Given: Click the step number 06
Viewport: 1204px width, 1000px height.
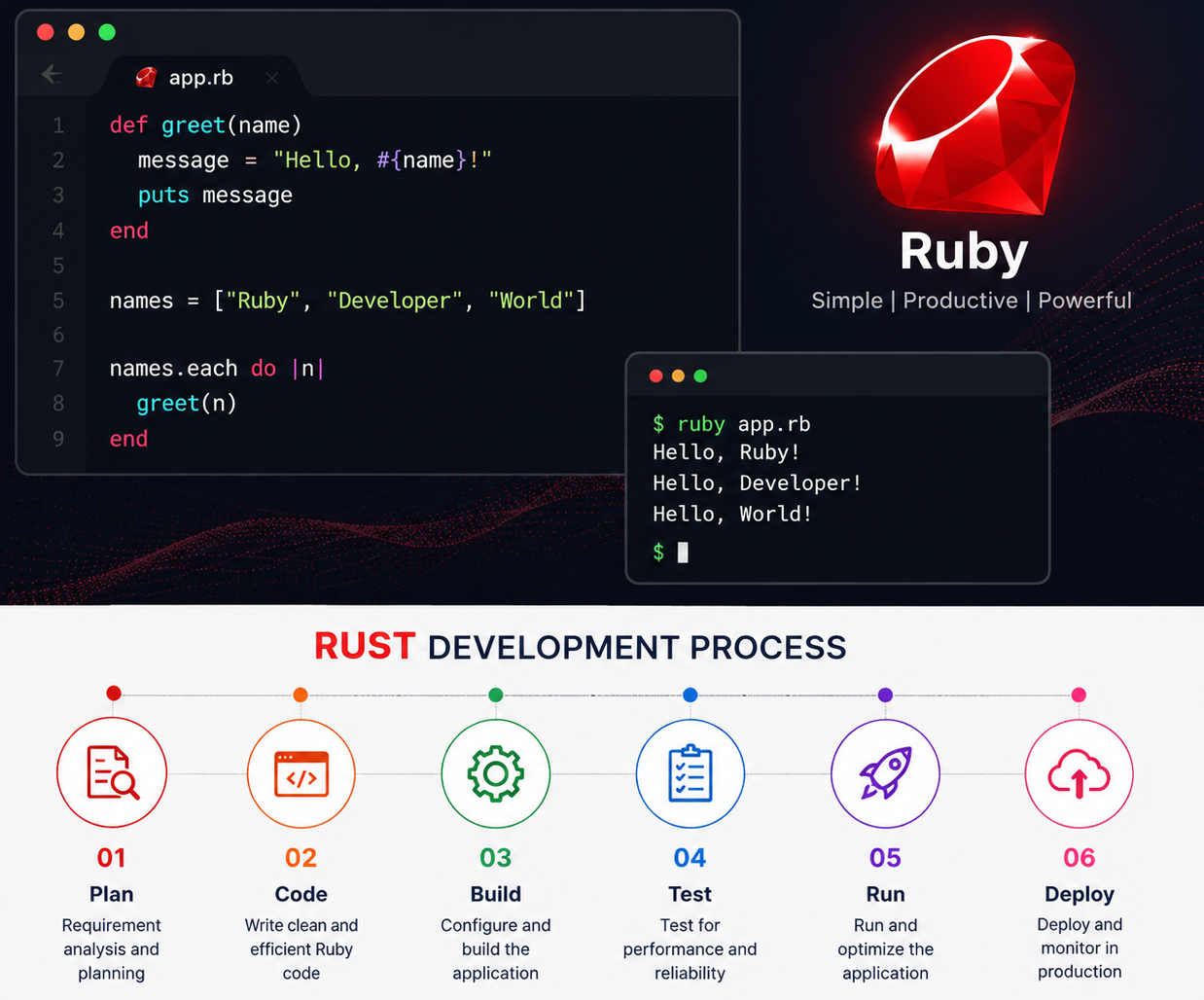Looking at the screenshot, I should coord(1080,858).
